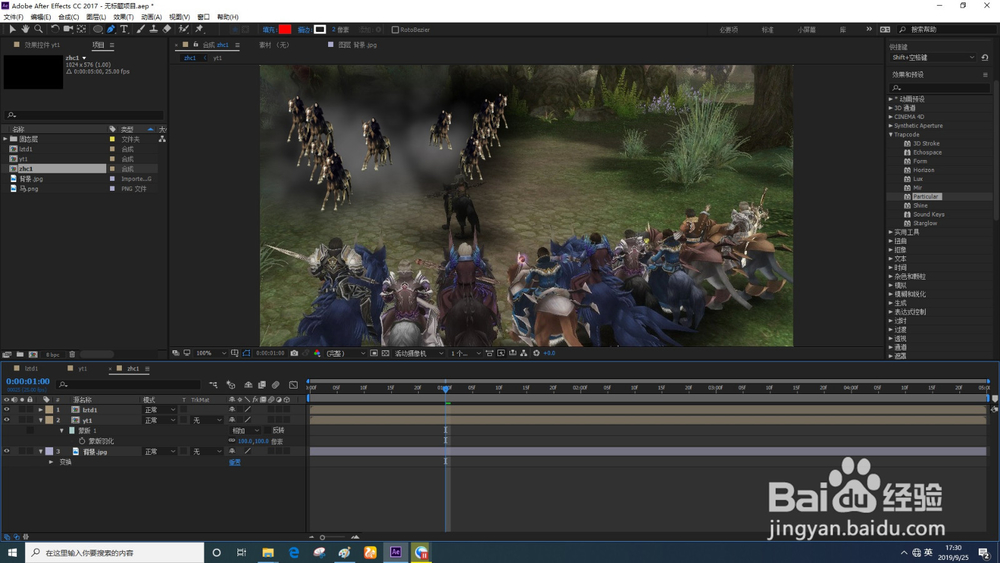Open the viewer magnification 100% dropdown
Viewport: 1000px width, 563px height.
pyautogui.click(x=210, y=353)
